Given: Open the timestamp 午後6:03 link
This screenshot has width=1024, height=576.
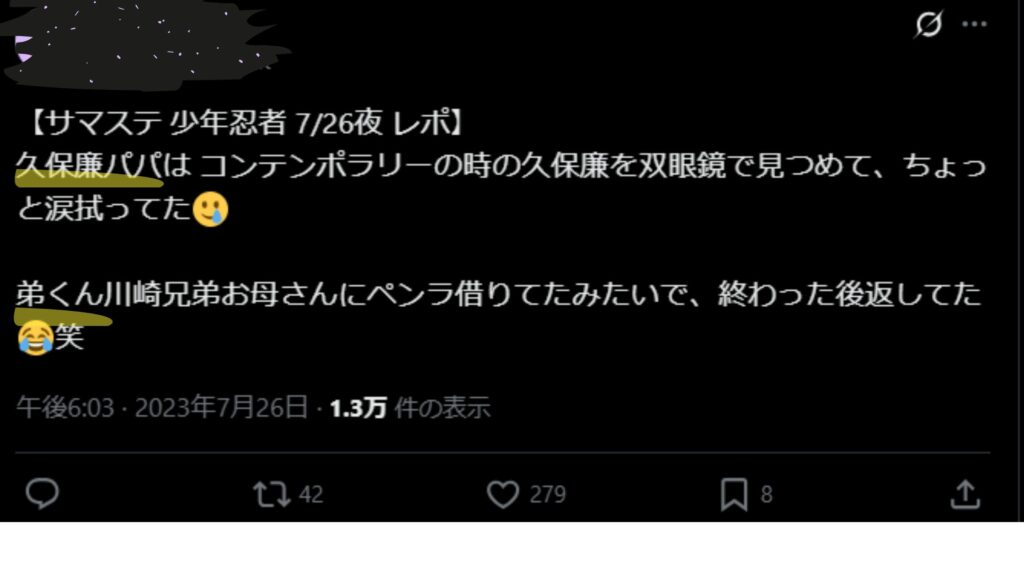Looking at the screenshot, I should (x=65, y=408).
